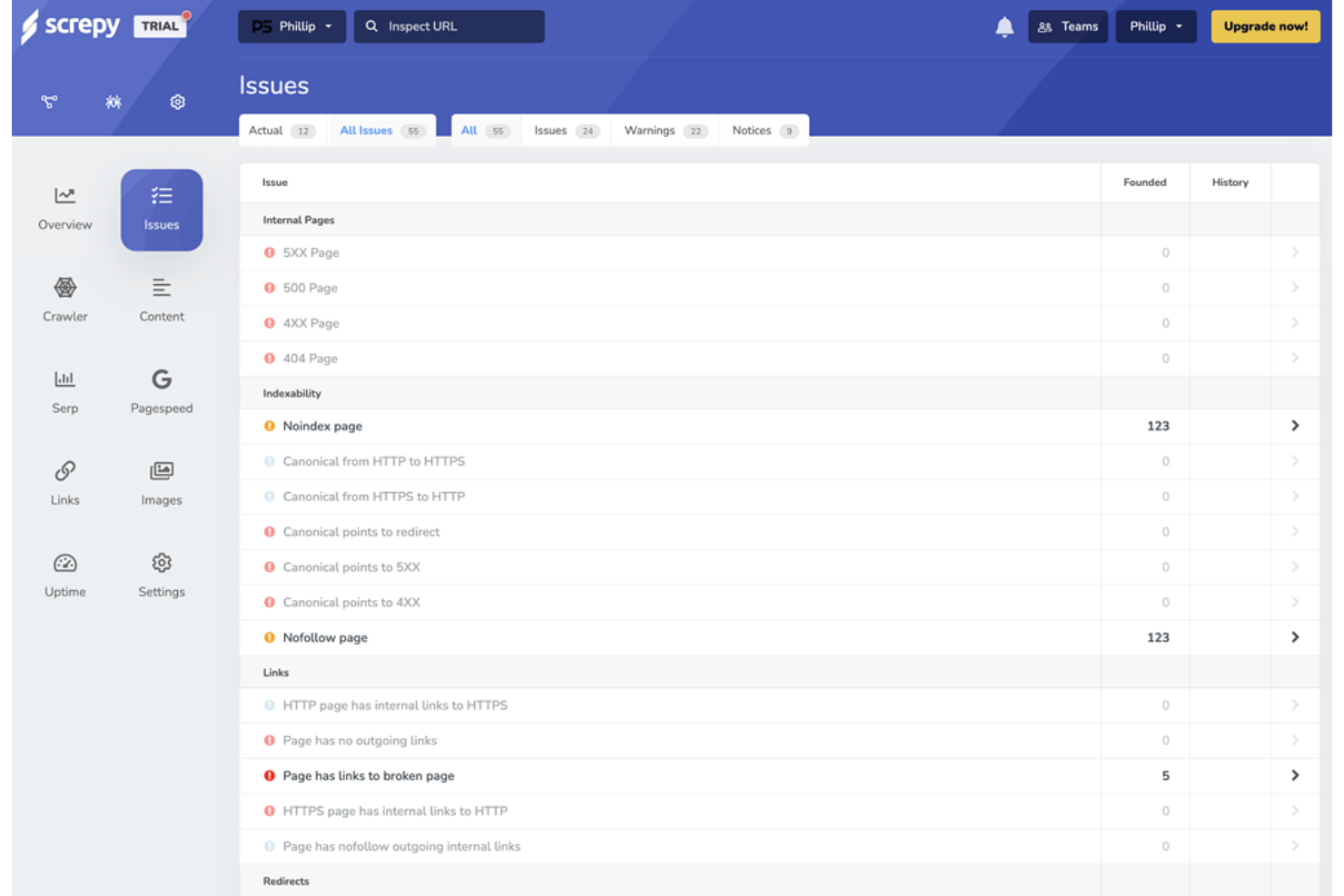This screenshot has height=896, width=1344.
Task: Click Page has no outgoing links row
Action: click(779, 741)
